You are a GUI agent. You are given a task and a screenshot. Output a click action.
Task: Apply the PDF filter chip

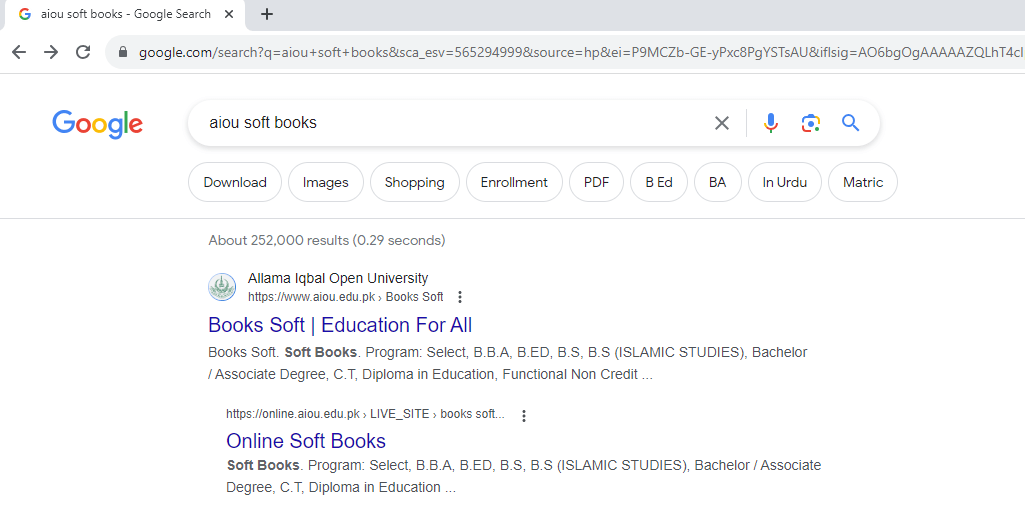(596, 182)
